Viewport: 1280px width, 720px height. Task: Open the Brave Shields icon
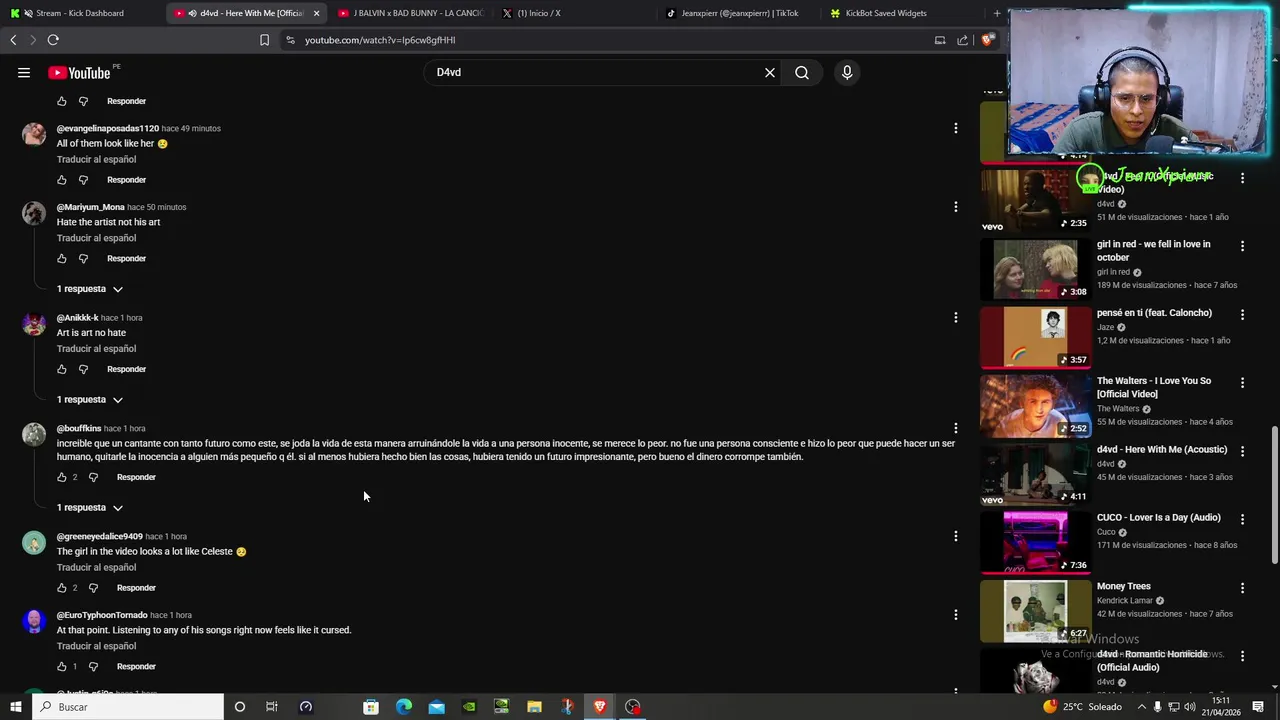(987, 40)
